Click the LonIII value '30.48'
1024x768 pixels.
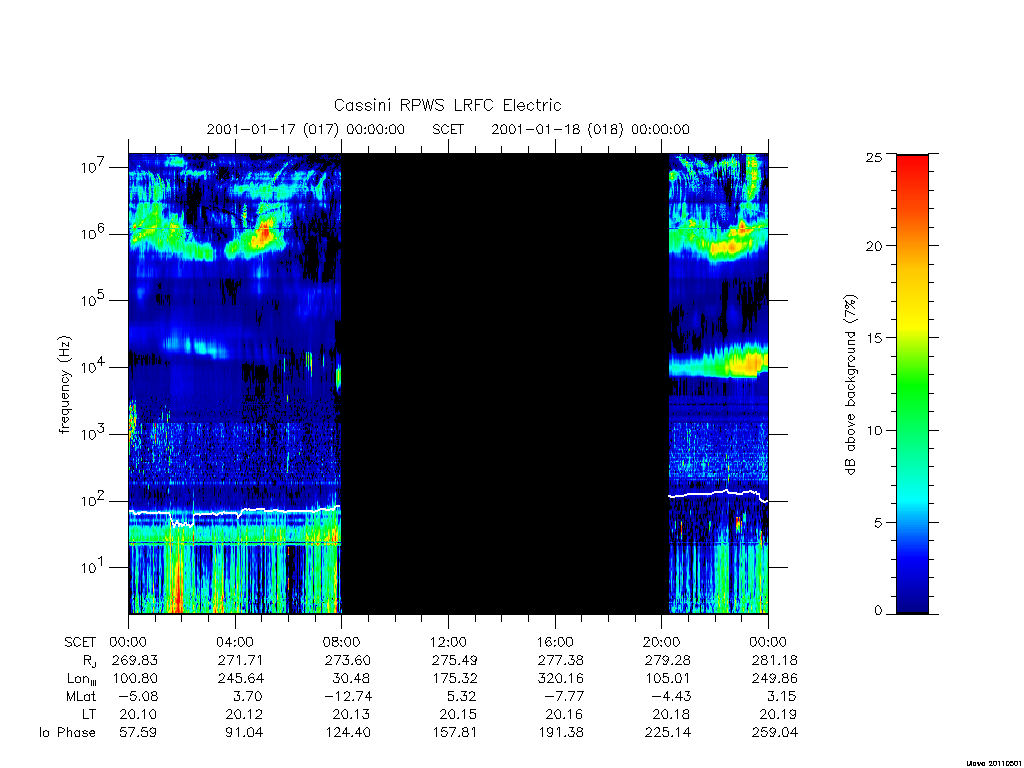point(351,679)
